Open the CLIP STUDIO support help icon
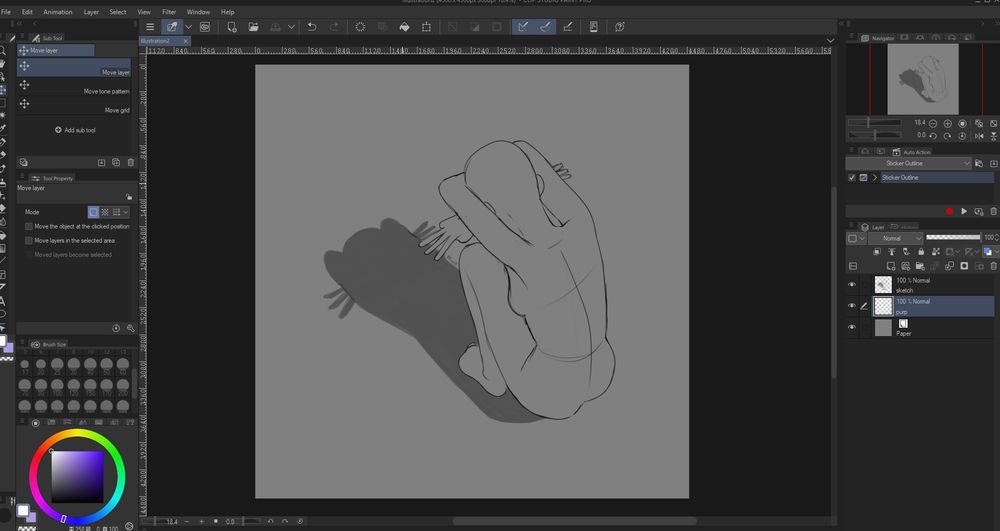Viewport: 1000px width, 531px height. [x=619, y=27]
